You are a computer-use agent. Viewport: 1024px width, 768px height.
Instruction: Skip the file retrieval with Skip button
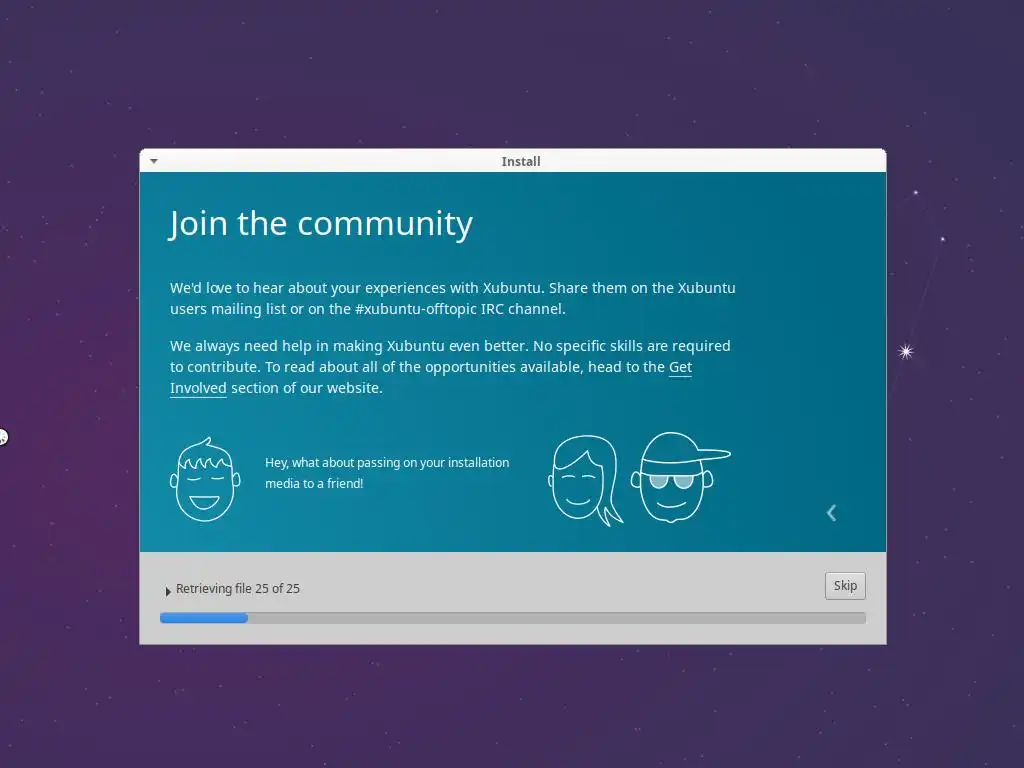point(845,586)
